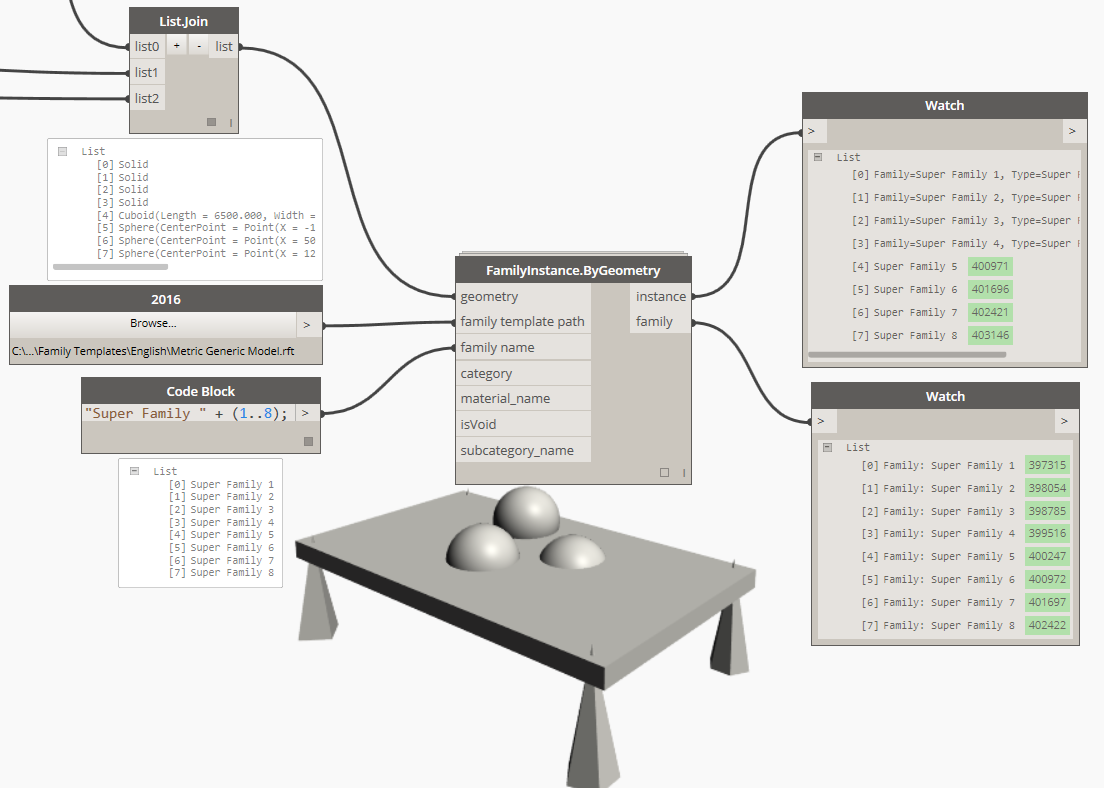
Task: Expand the output chevron on the Code Block
Action: [x=306, y=412]
